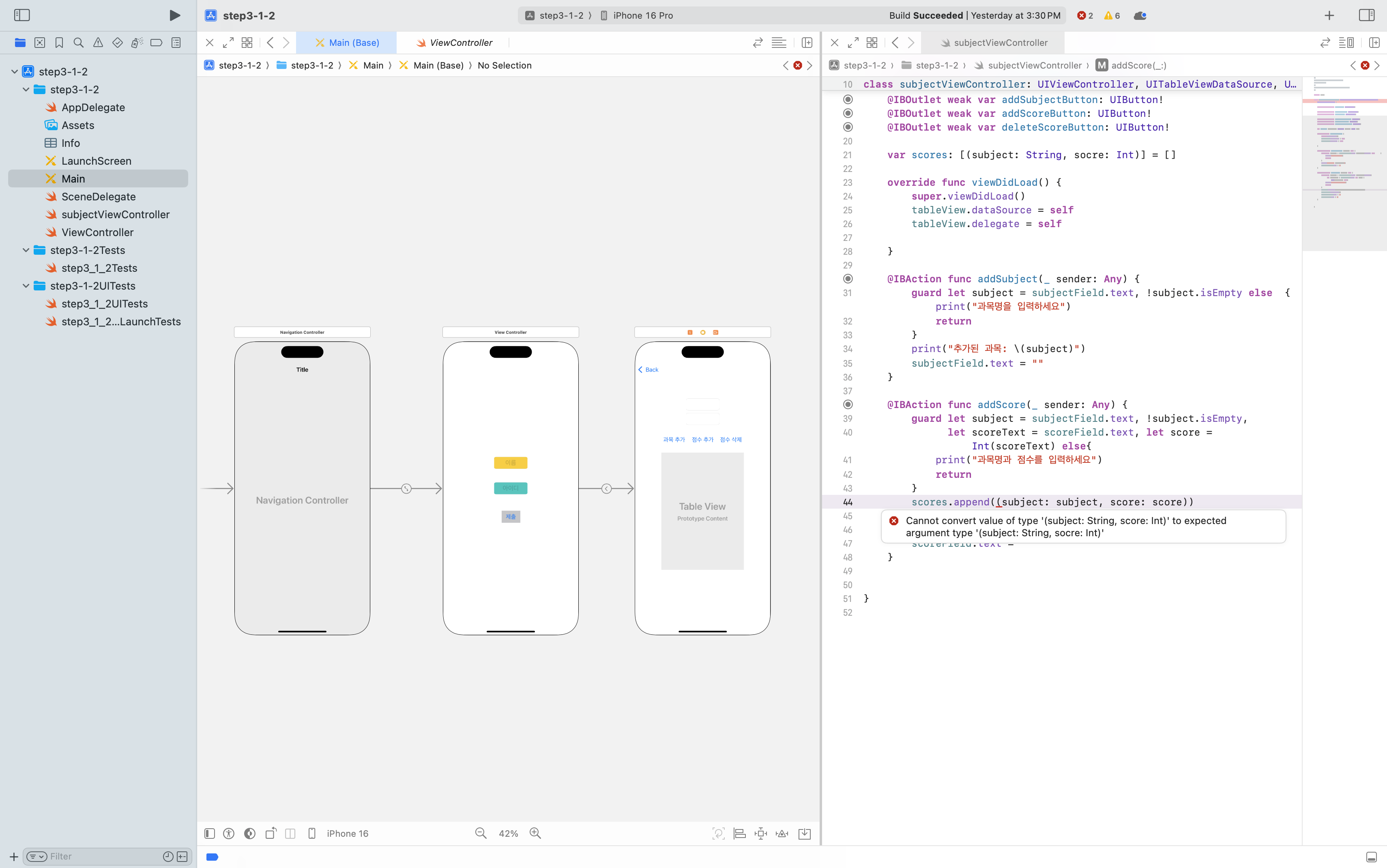The width and height of the screenshot is (1387, 868).
Task: Open the test navigator diamond icon
Action: point(118,43)
